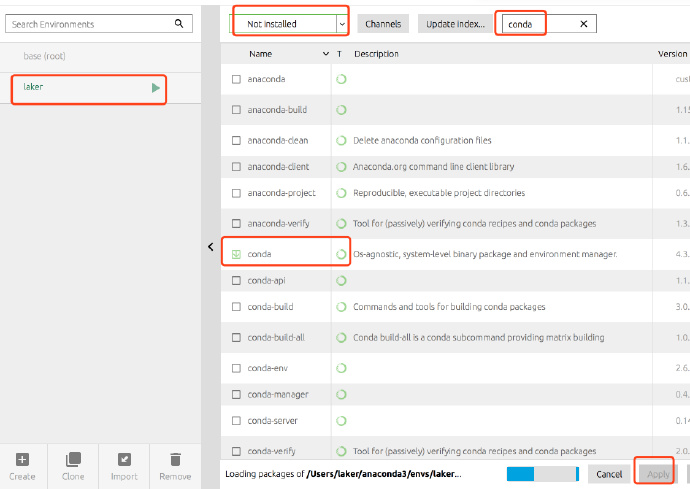
Task: Check the conda-env package checkbox
Action: click(x=236, y=368)
